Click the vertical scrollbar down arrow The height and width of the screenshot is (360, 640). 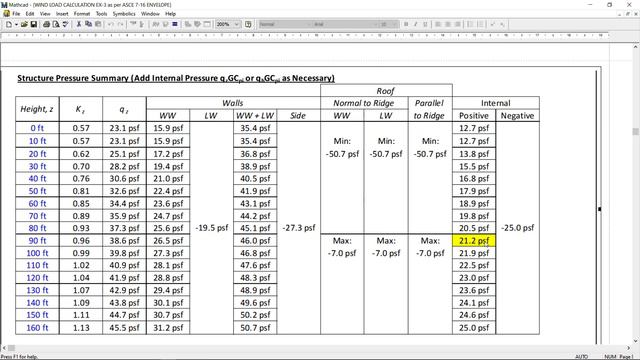tap(636, 341)
